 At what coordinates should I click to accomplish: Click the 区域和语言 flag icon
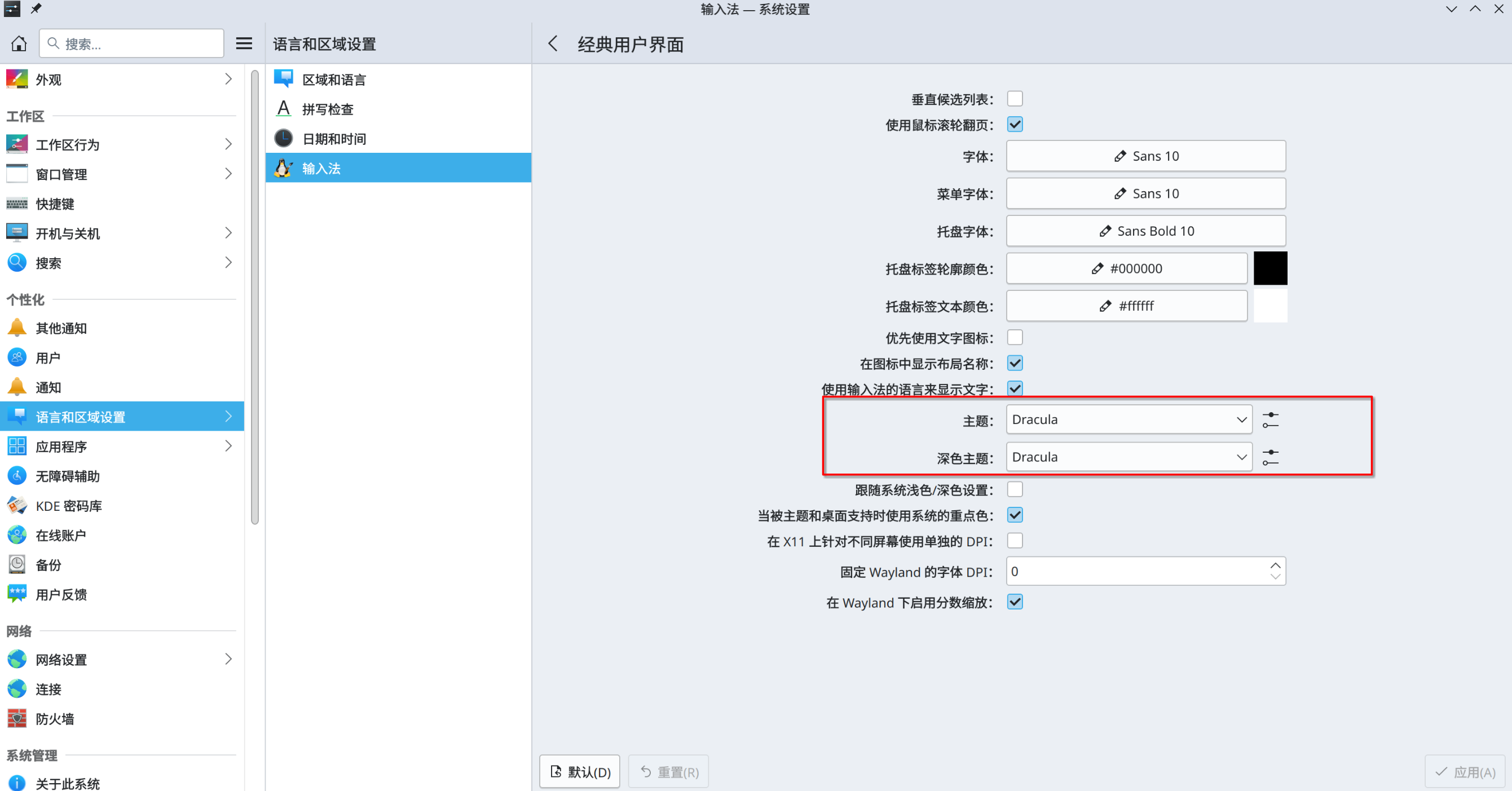click(284, 79)
